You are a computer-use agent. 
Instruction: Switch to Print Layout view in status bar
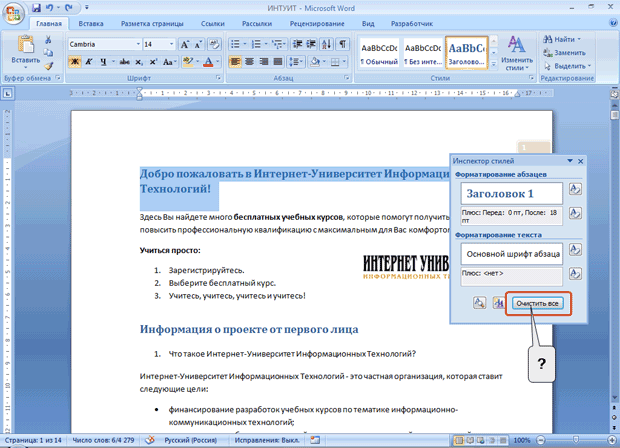(459, 440)
